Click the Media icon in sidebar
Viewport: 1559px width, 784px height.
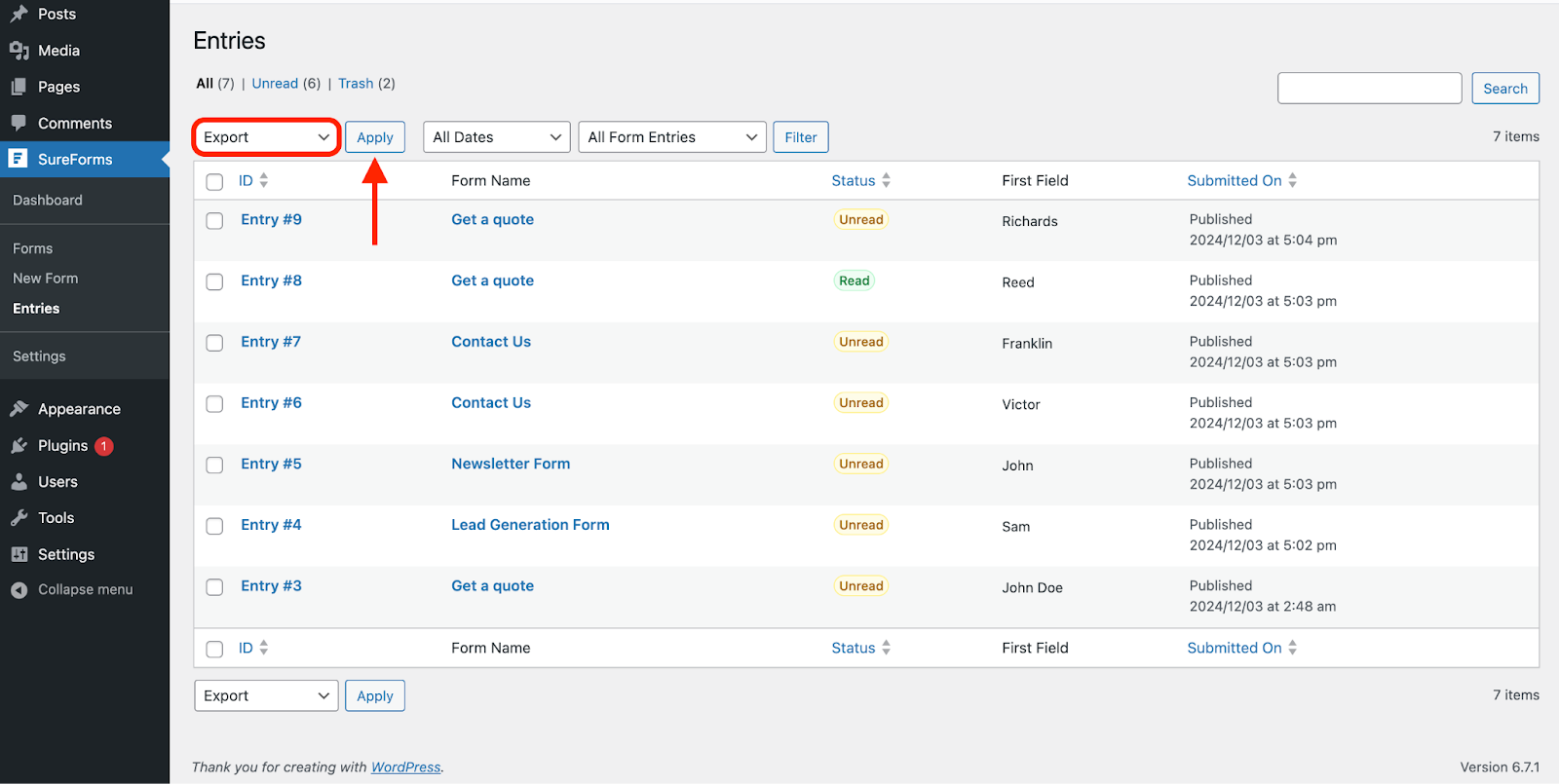click(19, 51)
